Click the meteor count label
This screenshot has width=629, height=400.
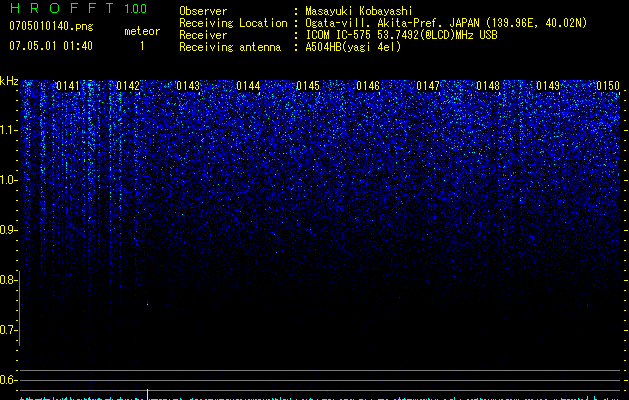coord(142,31)
